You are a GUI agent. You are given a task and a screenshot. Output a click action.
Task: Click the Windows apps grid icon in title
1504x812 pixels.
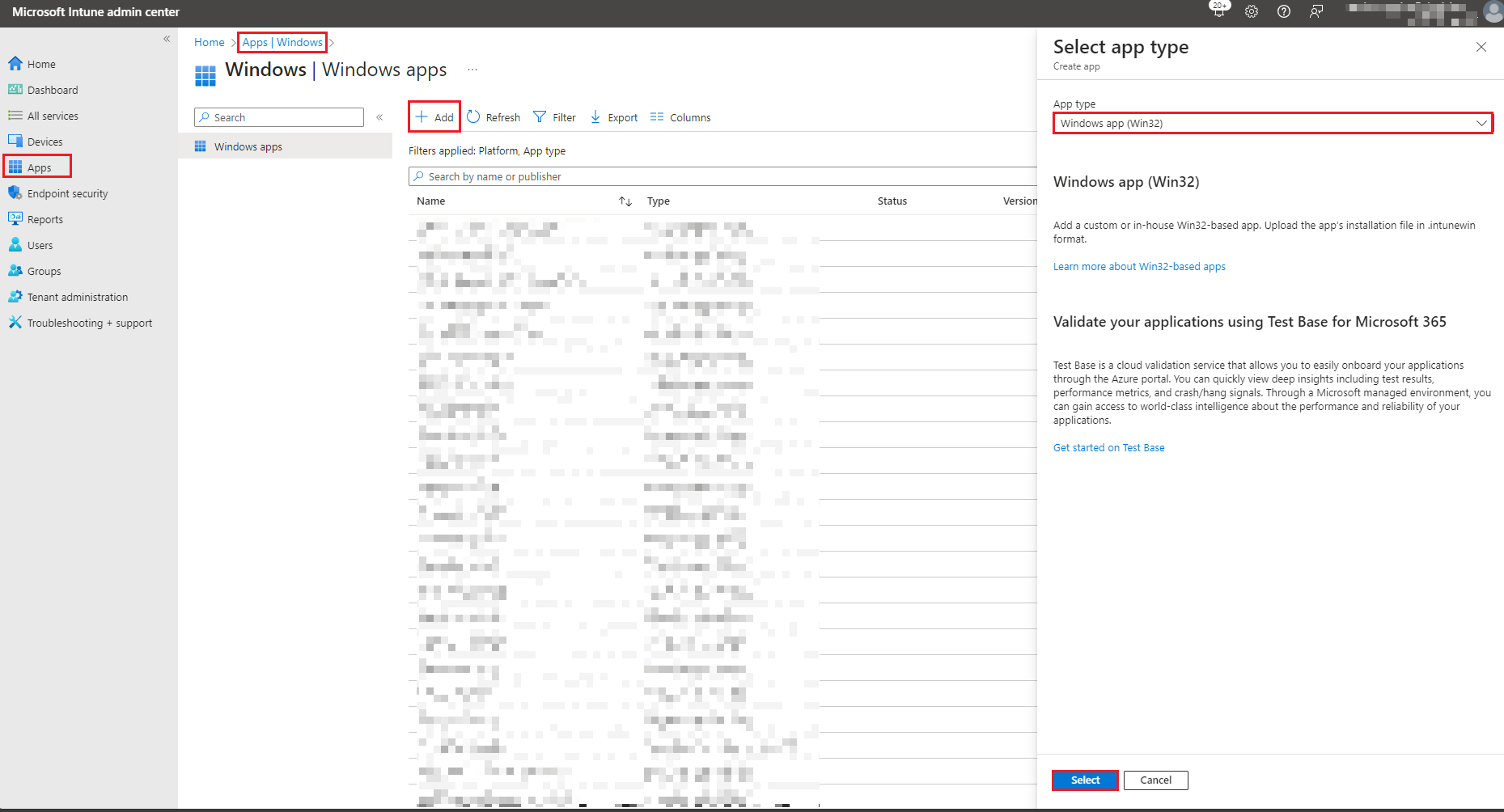pos(205,76)
